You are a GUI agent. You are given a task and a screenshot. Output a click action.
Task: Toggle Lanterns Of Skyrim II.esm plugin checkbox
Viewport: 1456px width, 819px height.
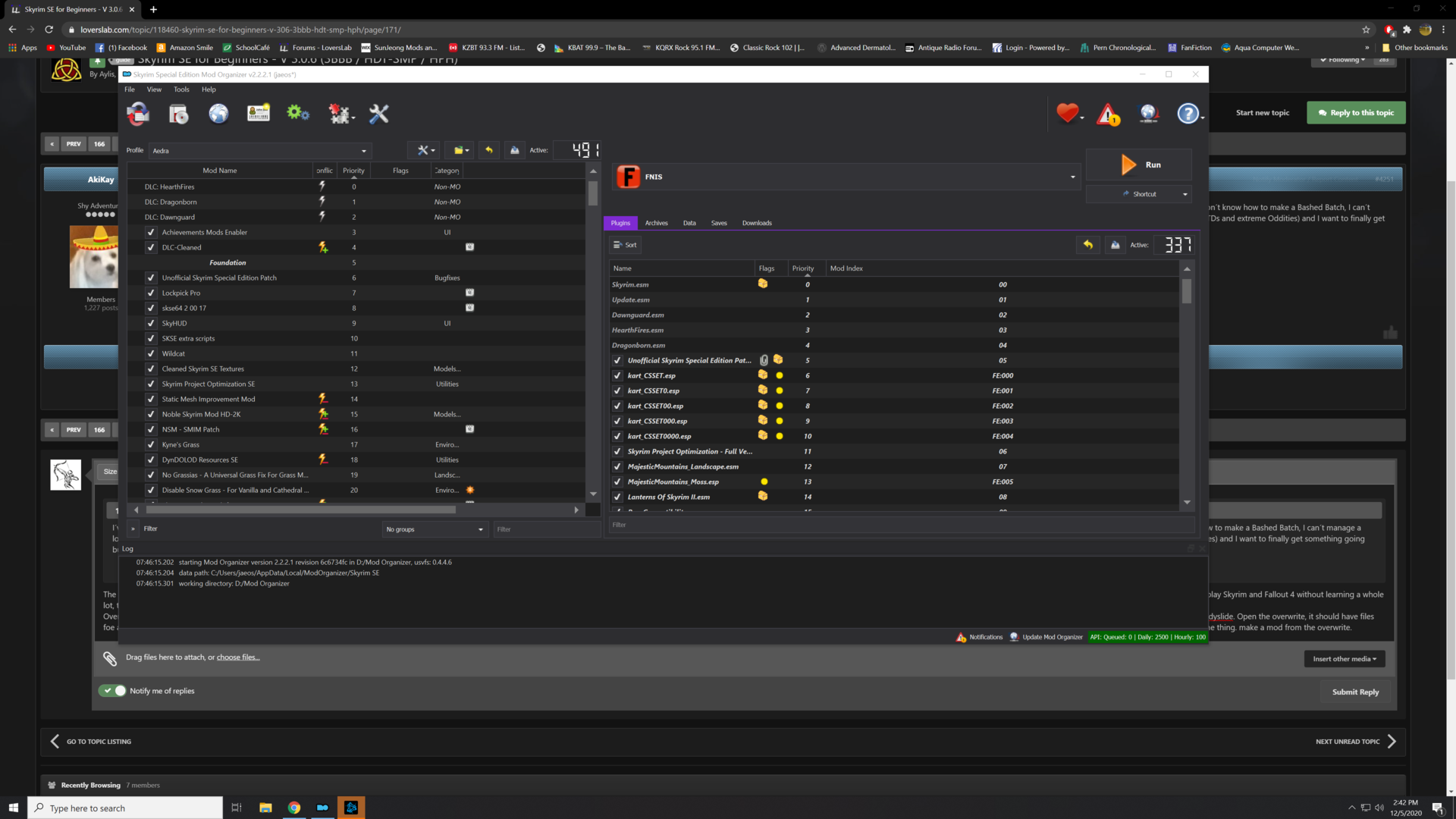[617, 497]
